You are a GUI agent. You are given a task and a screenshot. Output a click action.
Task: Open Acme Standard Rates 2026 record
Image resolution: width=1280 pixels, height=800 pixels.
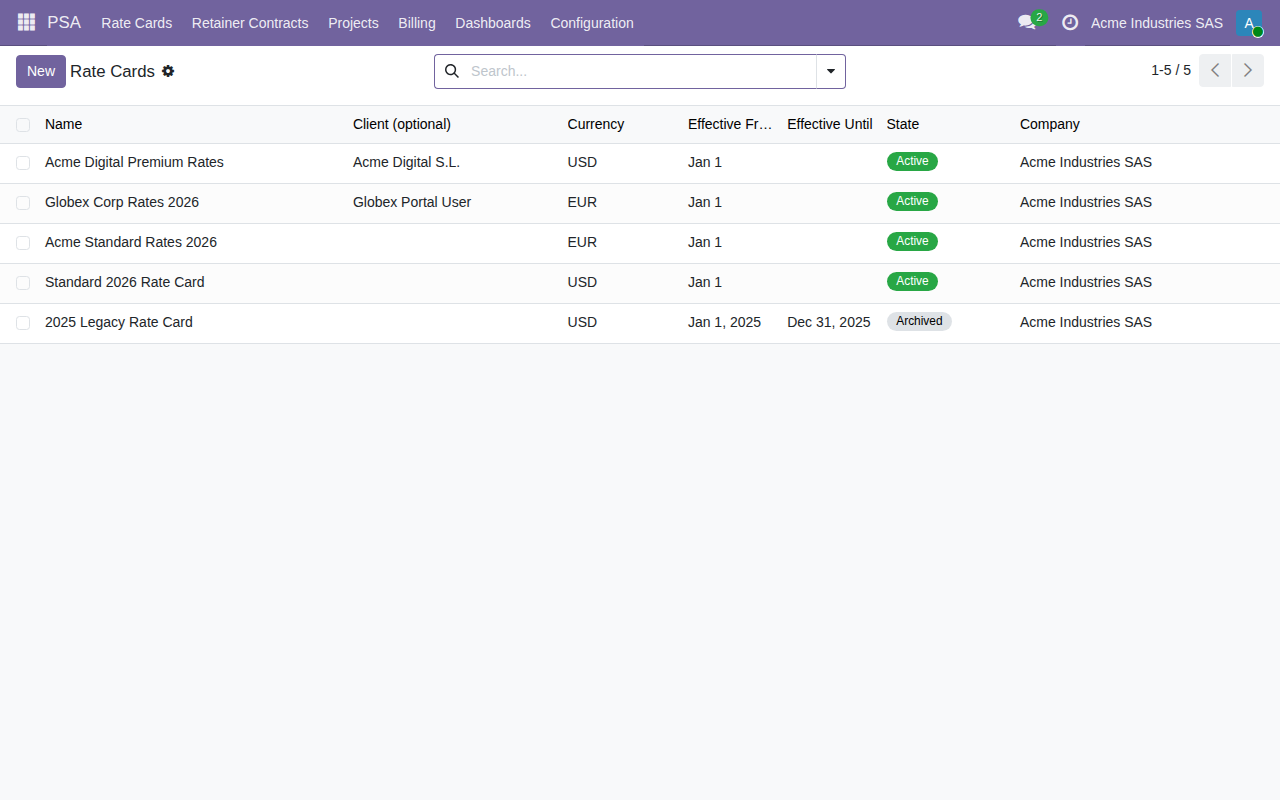point(131,242)
